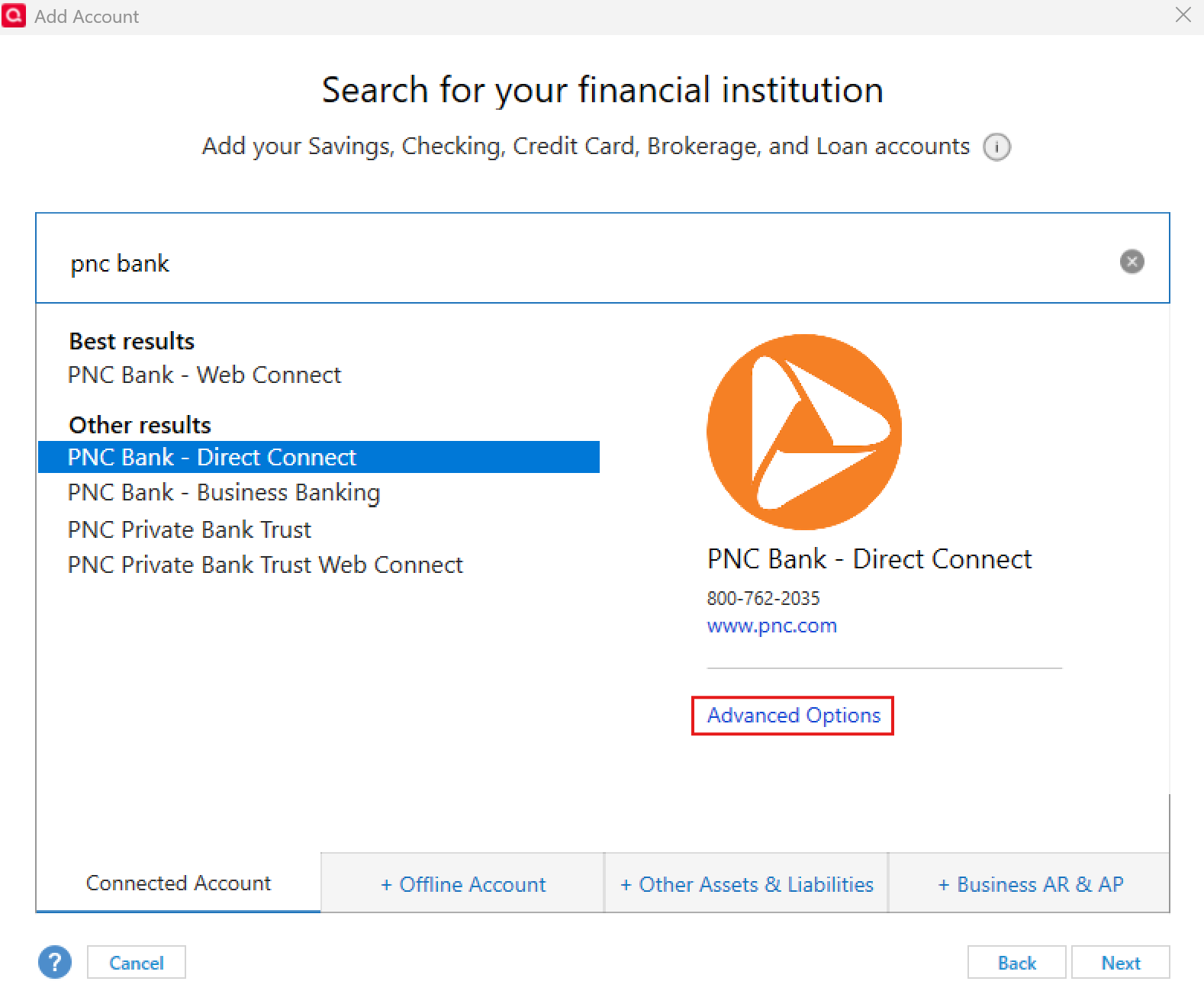Screen dimensions: 1204x1007
Task: Open the + Offline Account tab
Action: tap(463, 883)
